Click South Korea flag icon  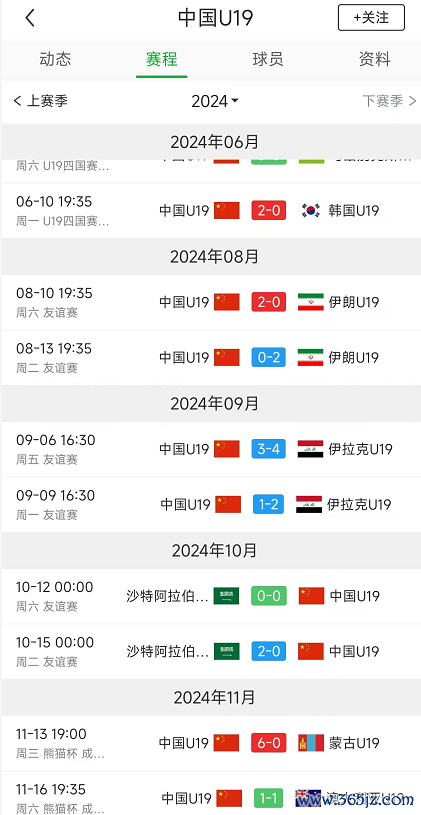311,211
